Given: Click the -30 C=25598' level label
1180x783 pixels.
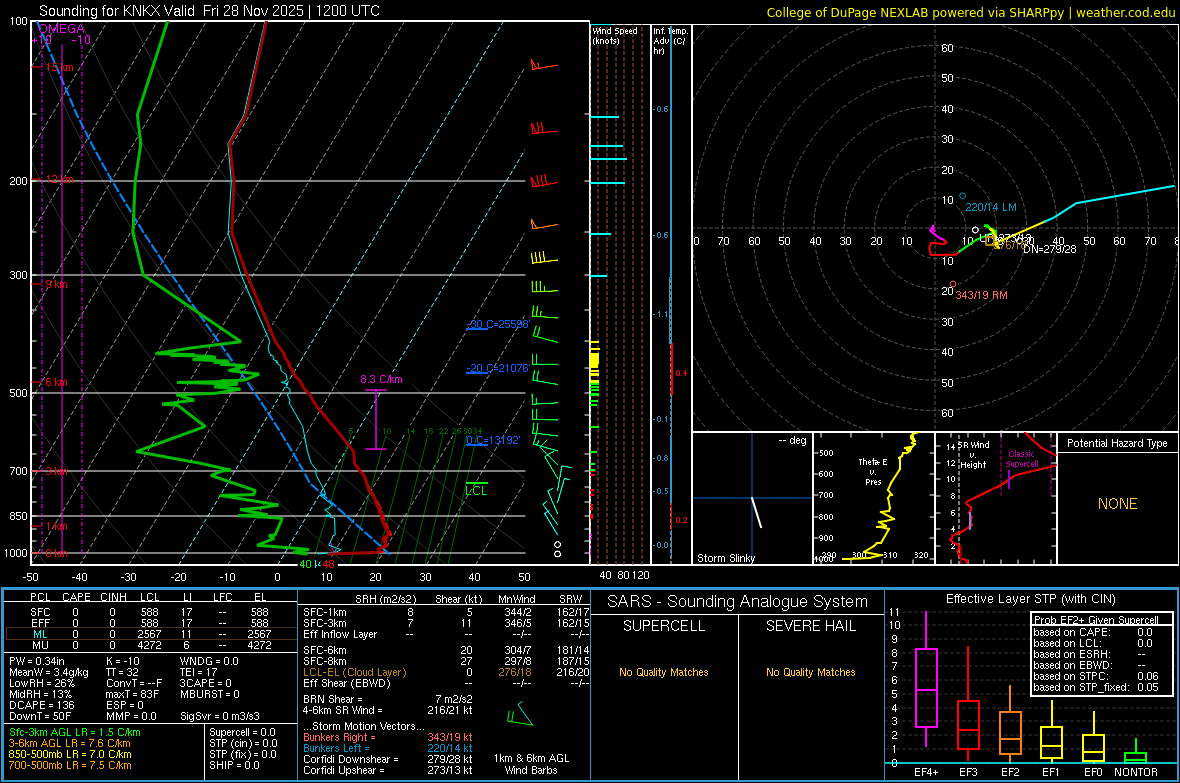Looking at the screenshot, I should coord(498,324).
